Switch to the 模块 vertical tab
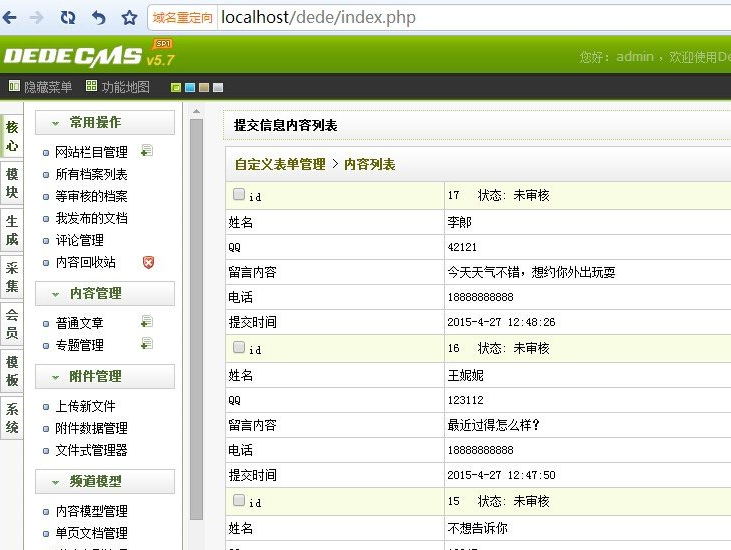The image size is (731, 550). point(12,183)
